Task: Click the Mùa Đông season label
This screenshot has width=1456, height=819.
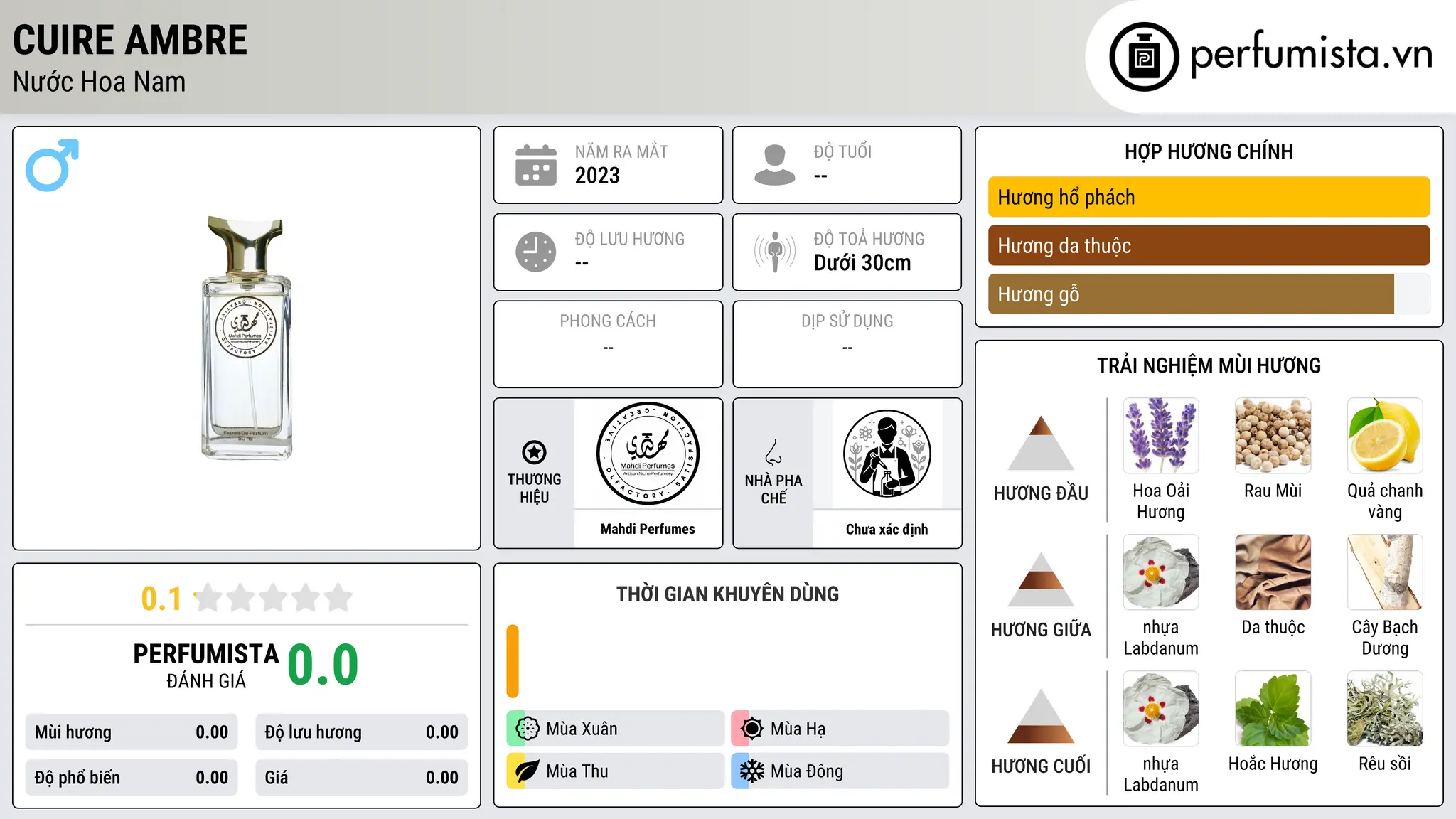Action: coord(807,771)
